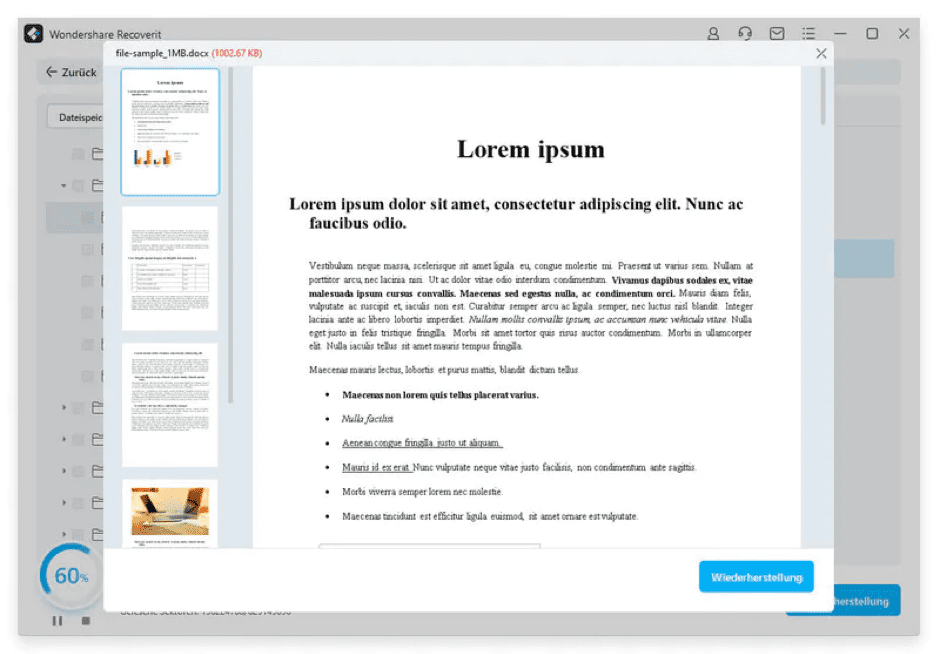Viewport: 939px width, 654px height.
Task: Click Wiederherstellung in the preview dialog
Action: [756, 577]
